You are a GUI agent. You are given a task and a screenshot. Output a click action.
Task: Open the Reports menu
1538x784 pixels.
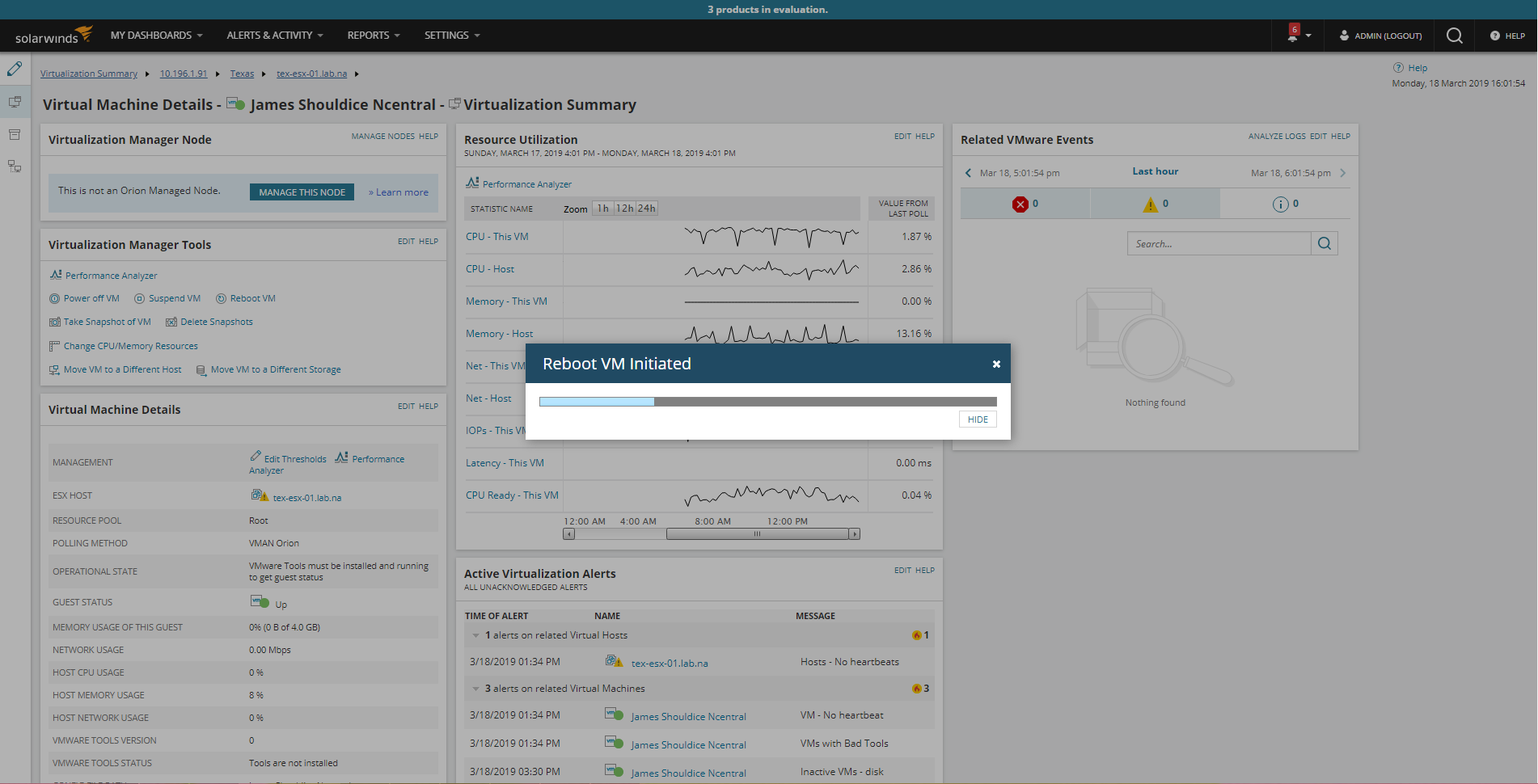[374, 36]
